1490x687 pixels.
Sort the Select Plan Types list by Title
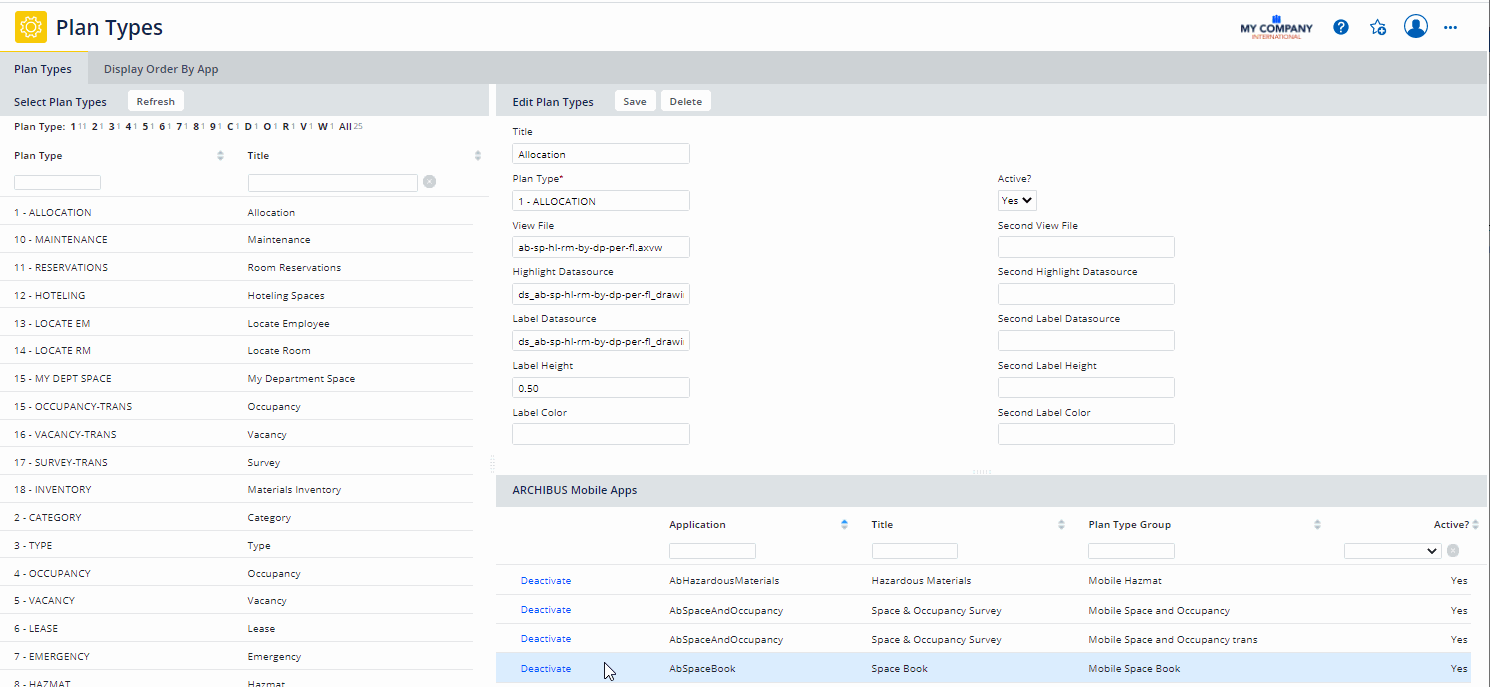point(478,156)
